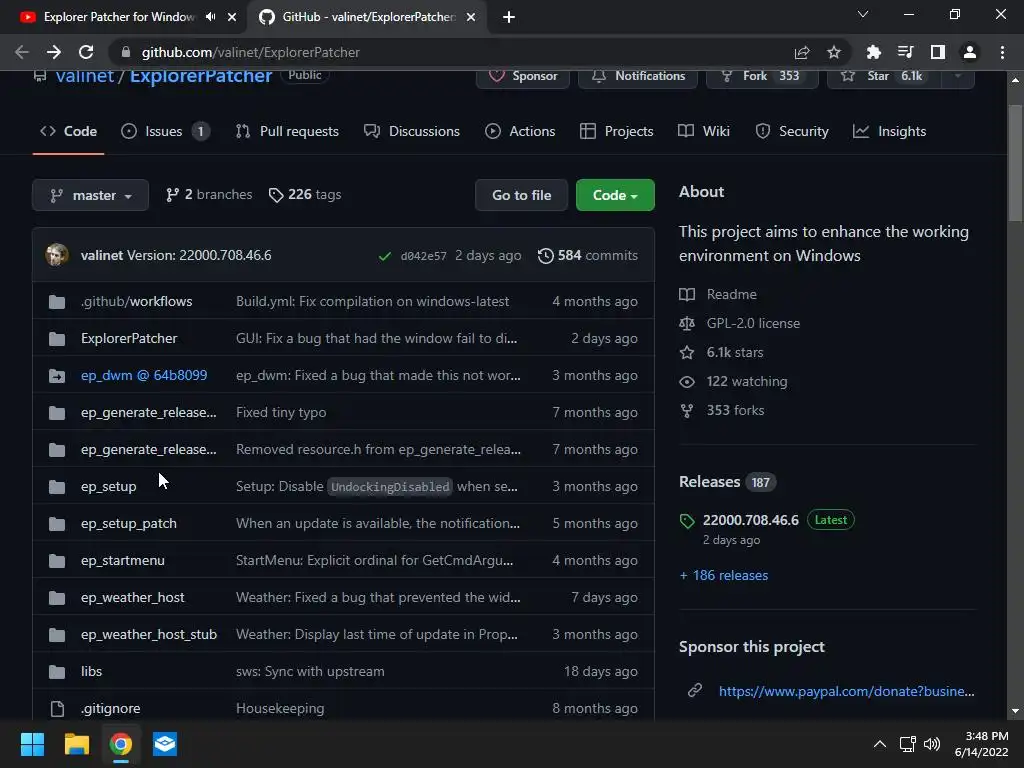The width and height of the screenshot is (1024, 768).
Task: Open the Insights tab
Action: [889, 131]
